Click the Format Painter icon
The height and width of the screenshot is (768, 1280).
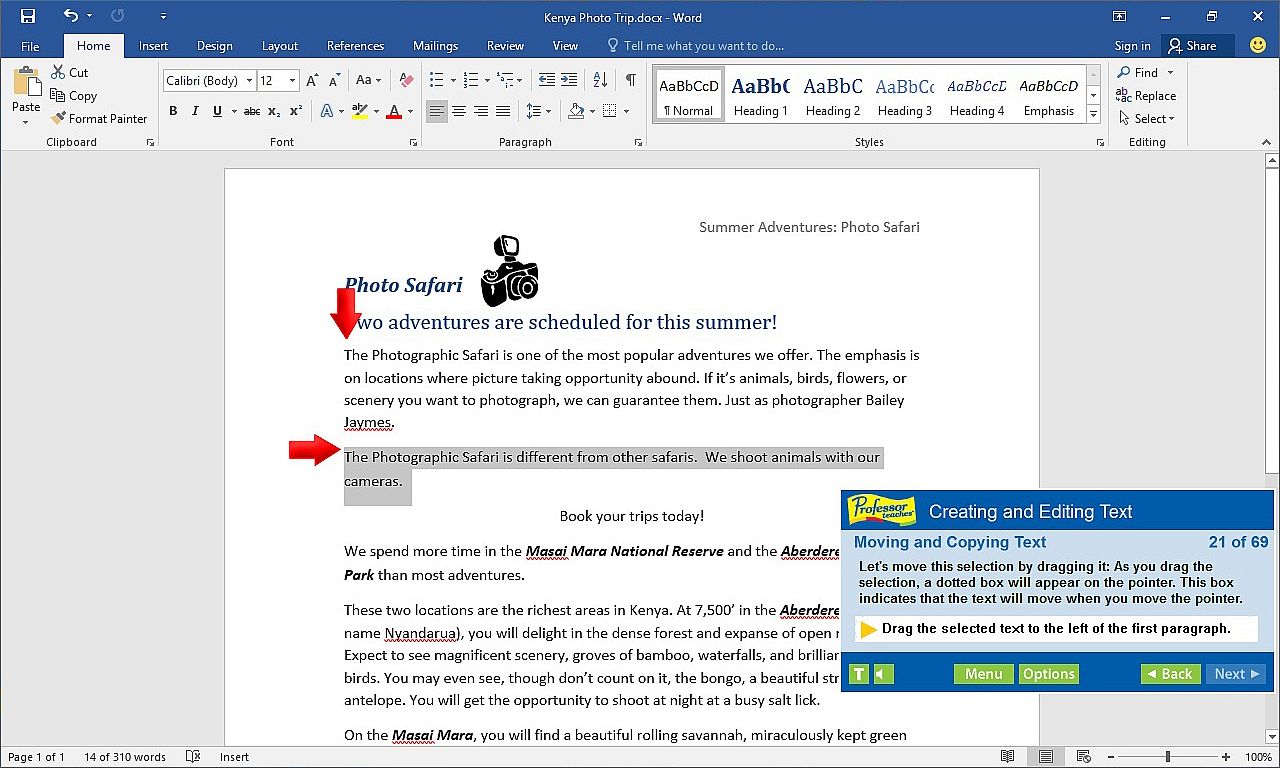coord(59,118)
